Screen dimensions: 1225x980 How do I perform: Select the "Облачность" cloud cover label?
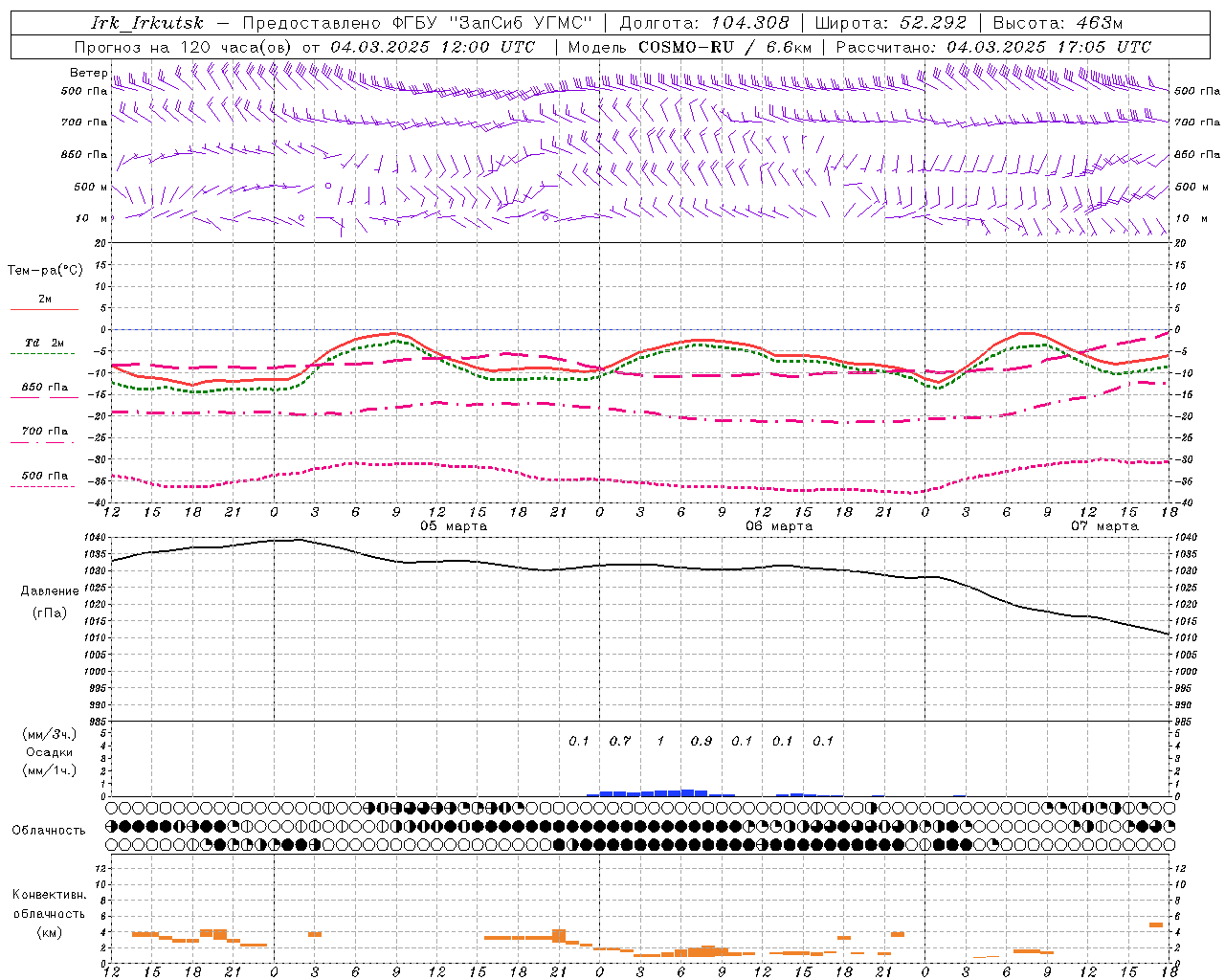click(x=49, y=831)
